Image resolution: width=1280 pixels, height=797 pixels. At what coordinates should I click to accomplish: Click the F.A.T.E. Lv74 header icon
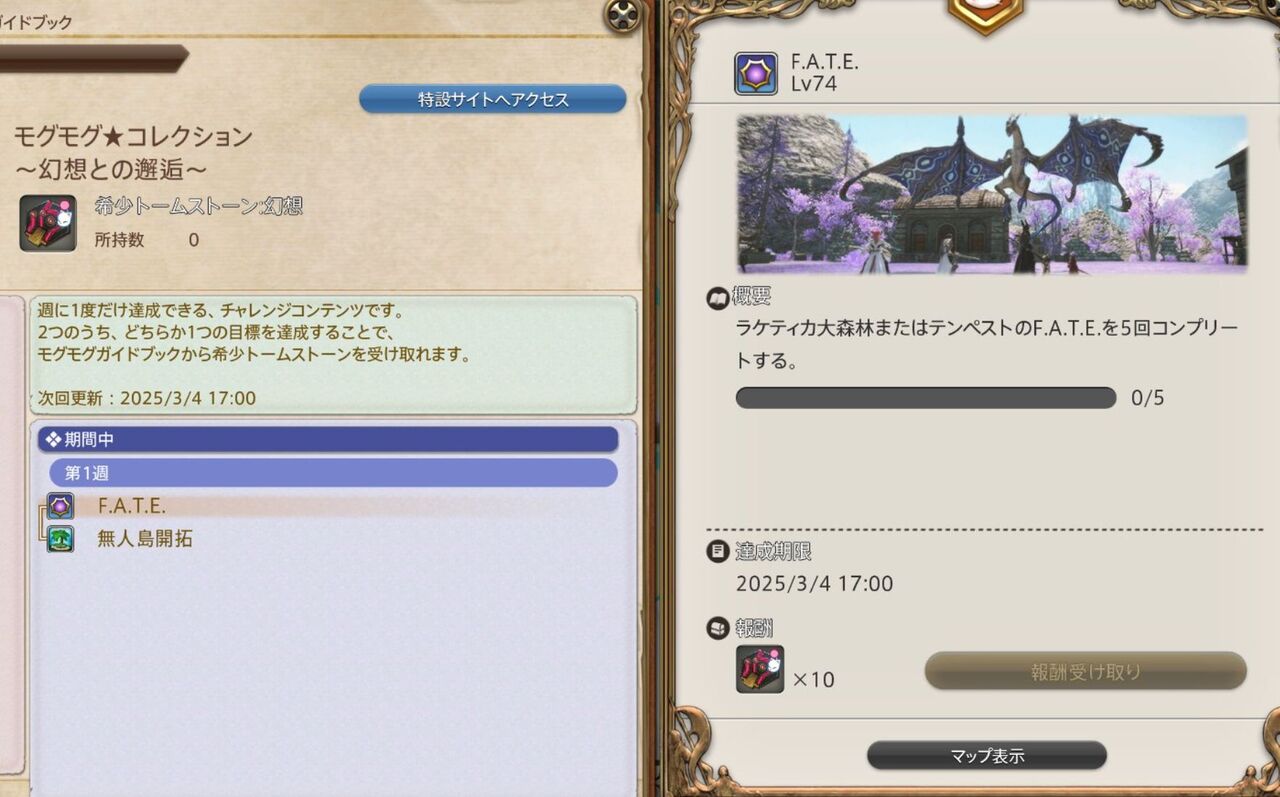[756, 74]
